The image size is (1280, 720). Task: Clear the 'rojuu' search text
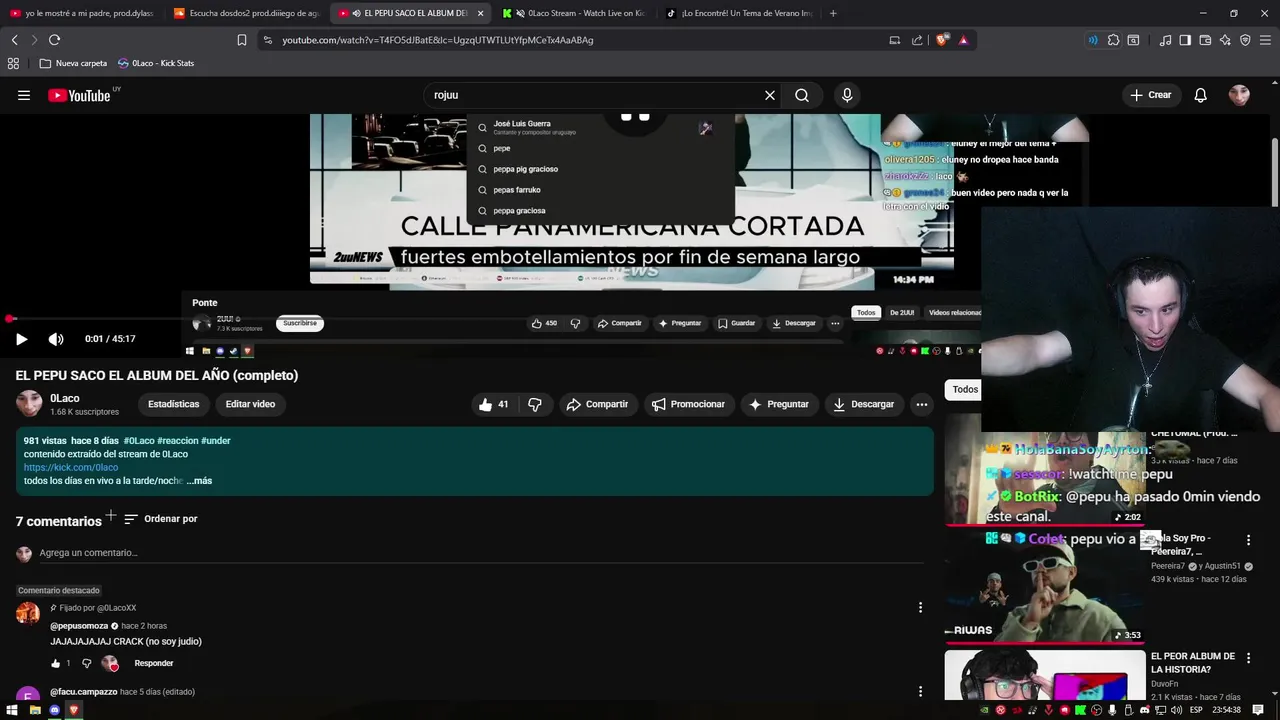(770, 95)
